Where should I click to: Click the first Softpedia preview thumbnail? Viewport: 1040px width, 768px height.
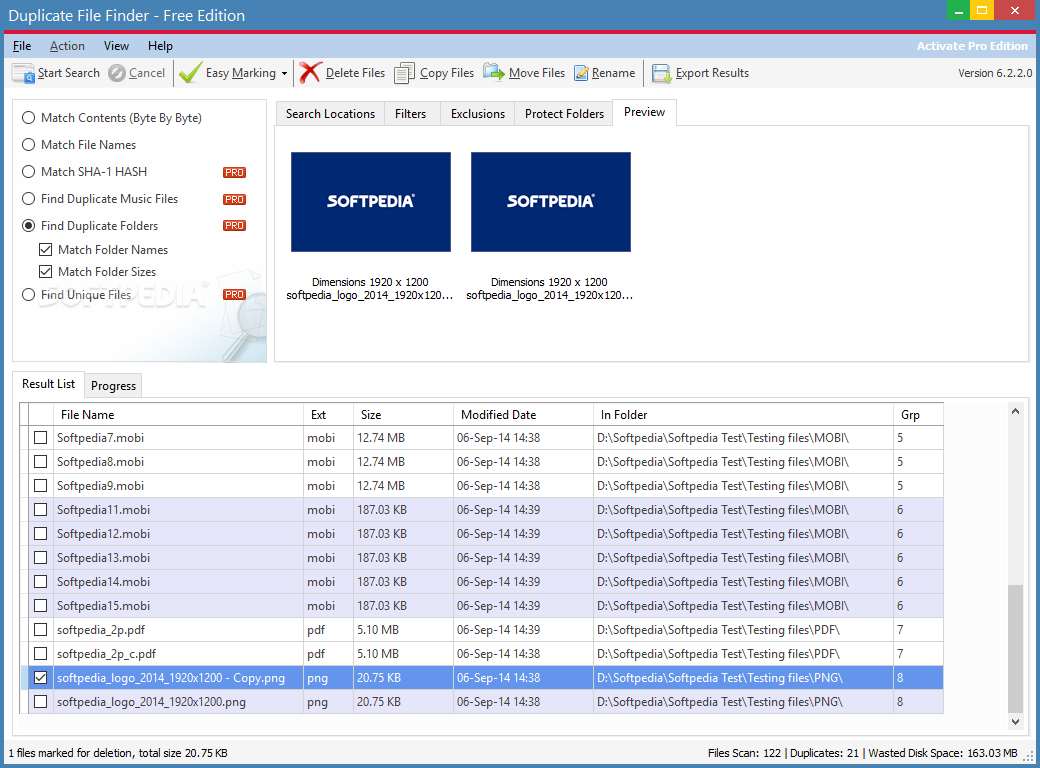371,202
